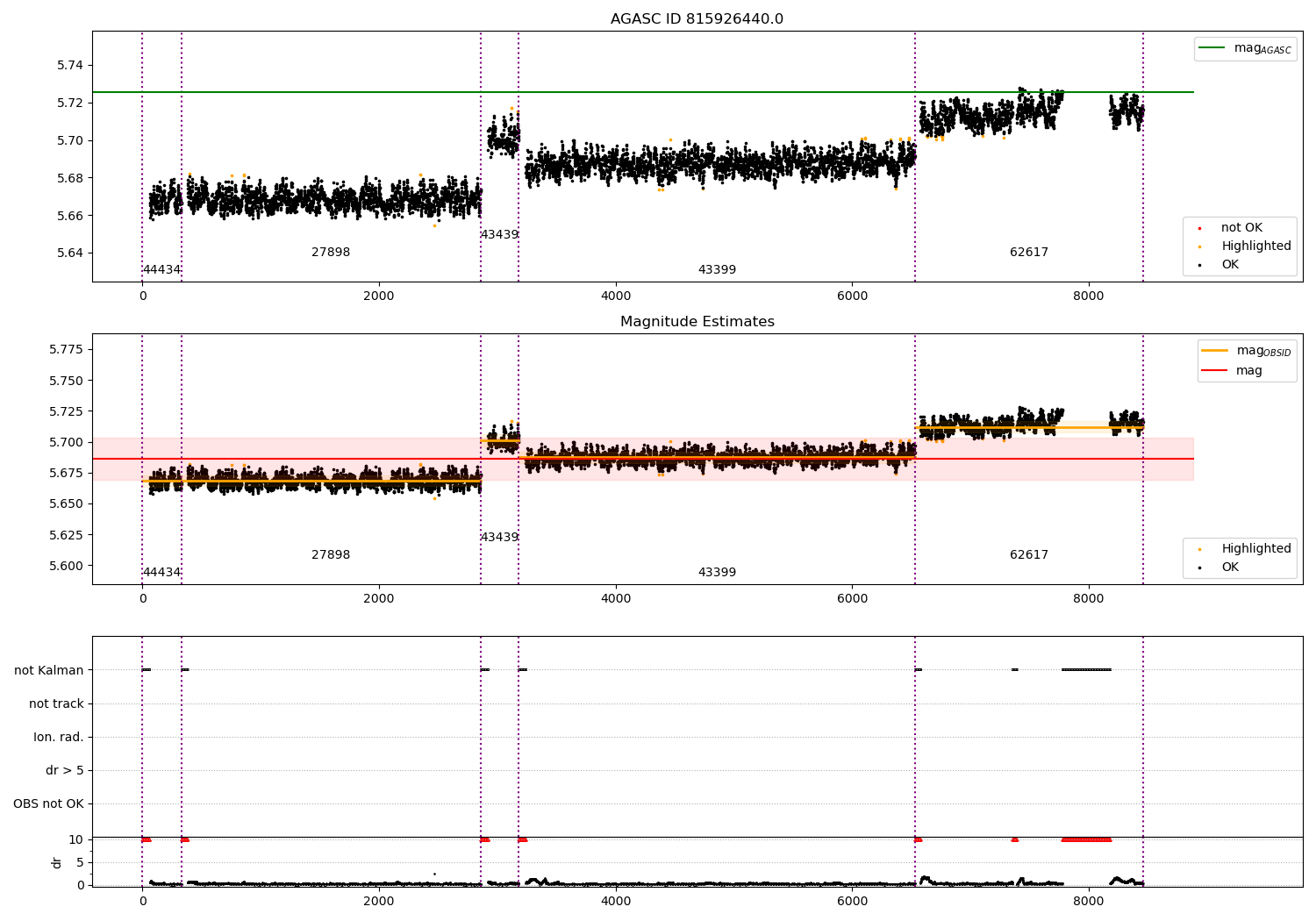
Task: Click OBSID label 62617 in the top plot
Action: 1029,253
